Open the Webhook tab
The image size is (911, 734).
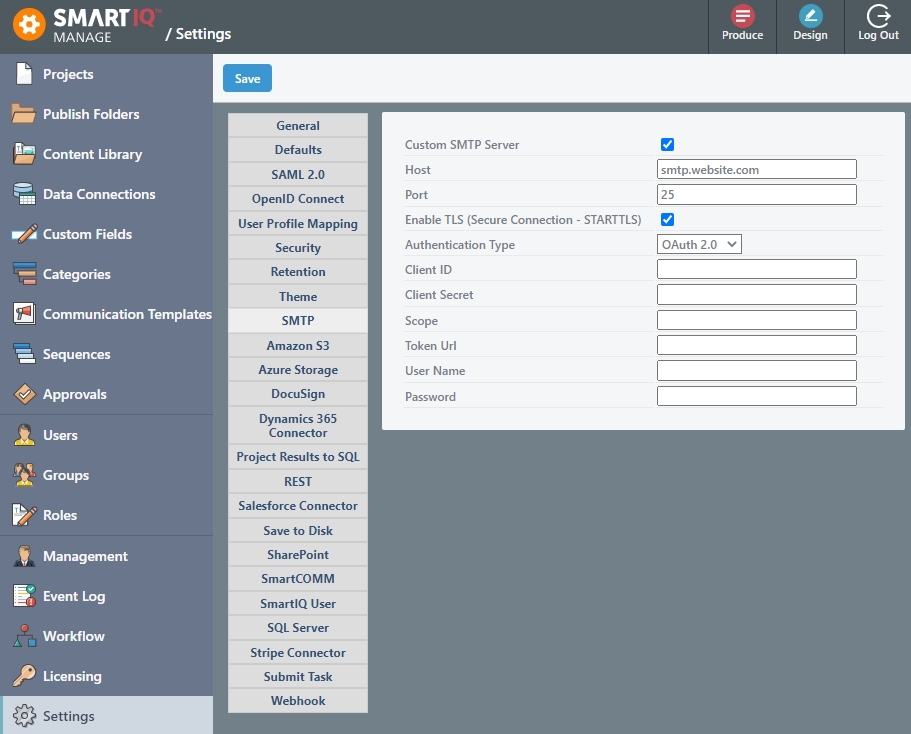click(x=298, y=701)
